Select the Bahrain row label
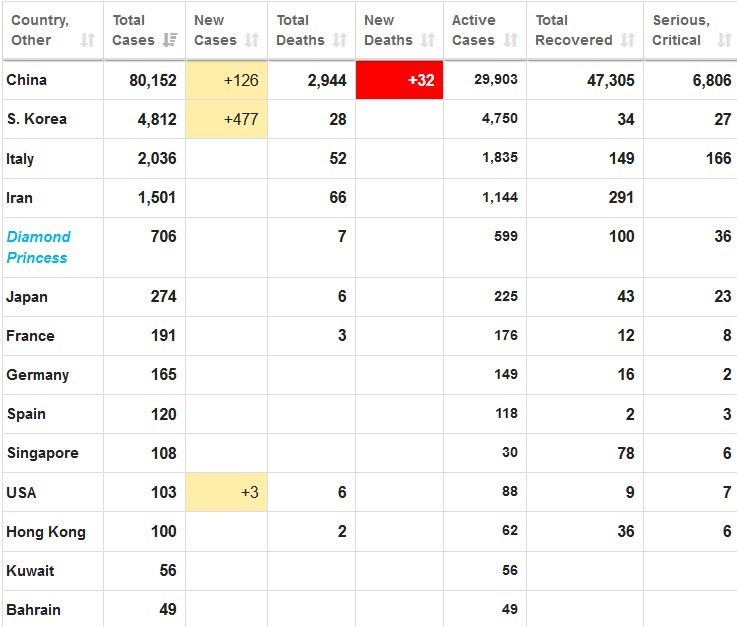Image resolution: width=737 pixels, height=627 pixels. (x=33, y=609)
